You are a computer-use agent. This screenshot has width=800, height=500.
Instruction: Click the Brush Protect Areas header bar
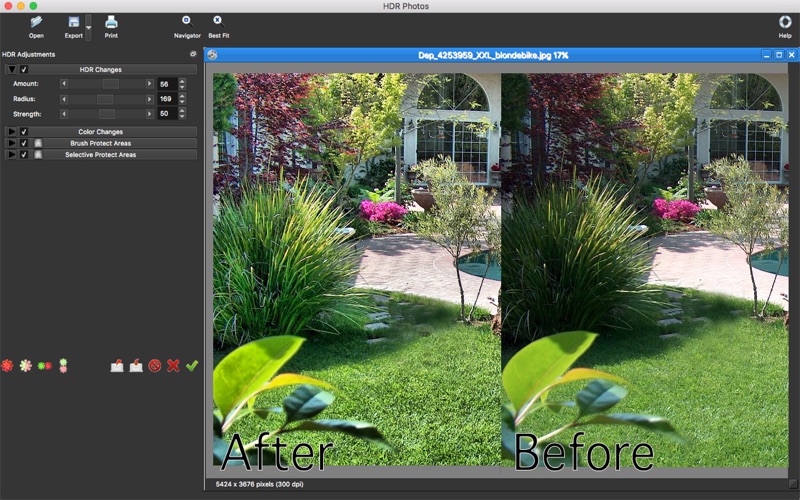(x=101, y=143)
